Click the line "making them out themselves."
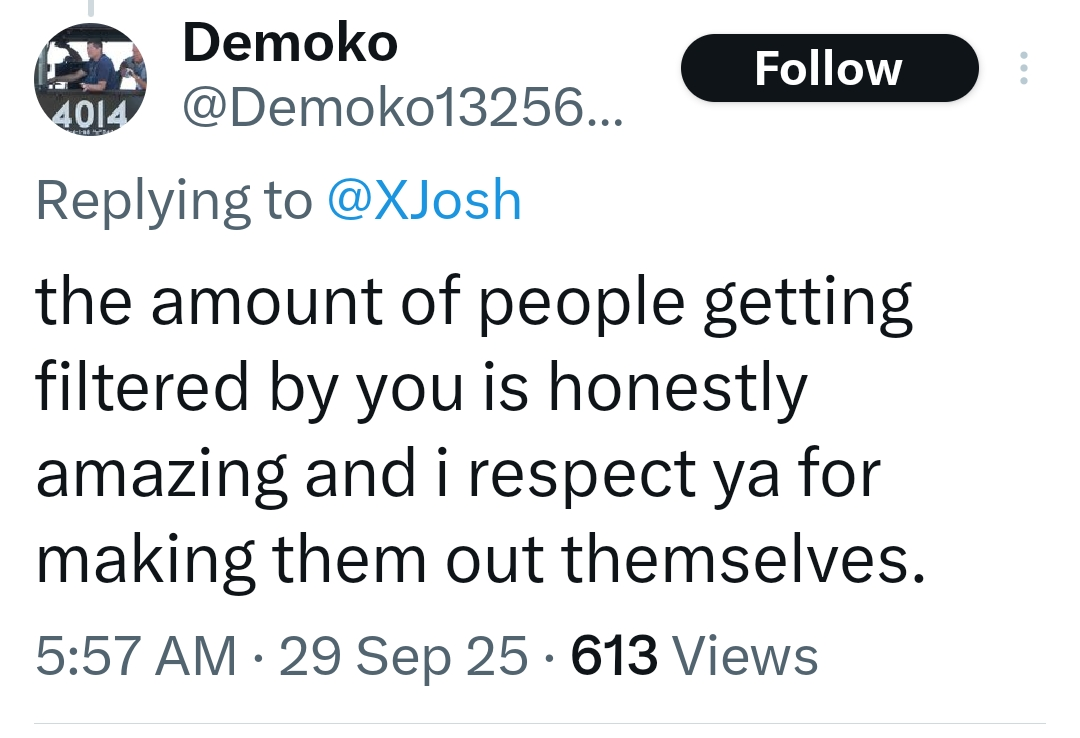This screenshot has height=738, width=1080. pyautogui.click(x=480, y=560)
